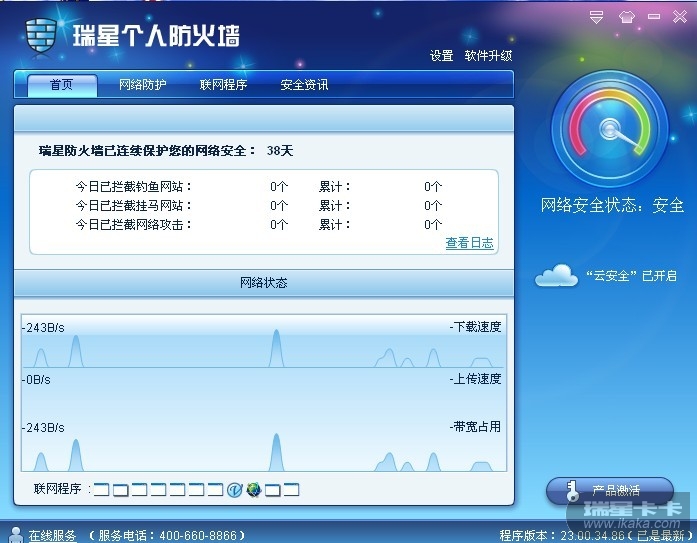Click the 网络安全状态: 安全 text

[612, 205]
